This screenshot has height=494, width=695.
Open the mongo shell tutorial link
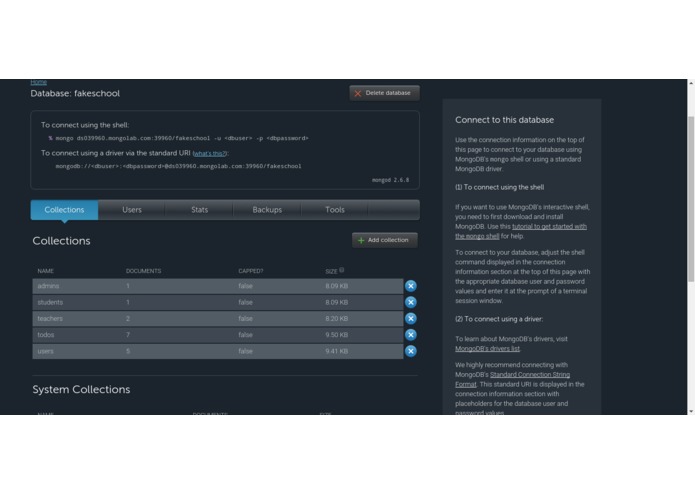point(521,231)
